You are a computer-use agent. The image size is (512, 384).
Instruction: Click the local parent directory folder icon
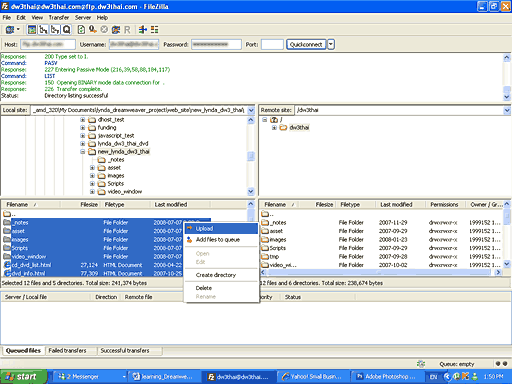[7, 214]
